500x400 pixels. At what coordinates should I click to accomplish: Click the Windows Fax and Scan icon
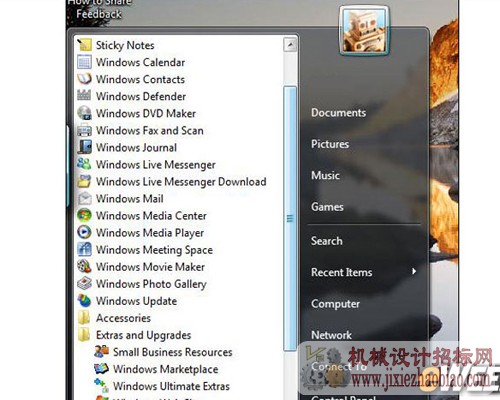[84, 130]
